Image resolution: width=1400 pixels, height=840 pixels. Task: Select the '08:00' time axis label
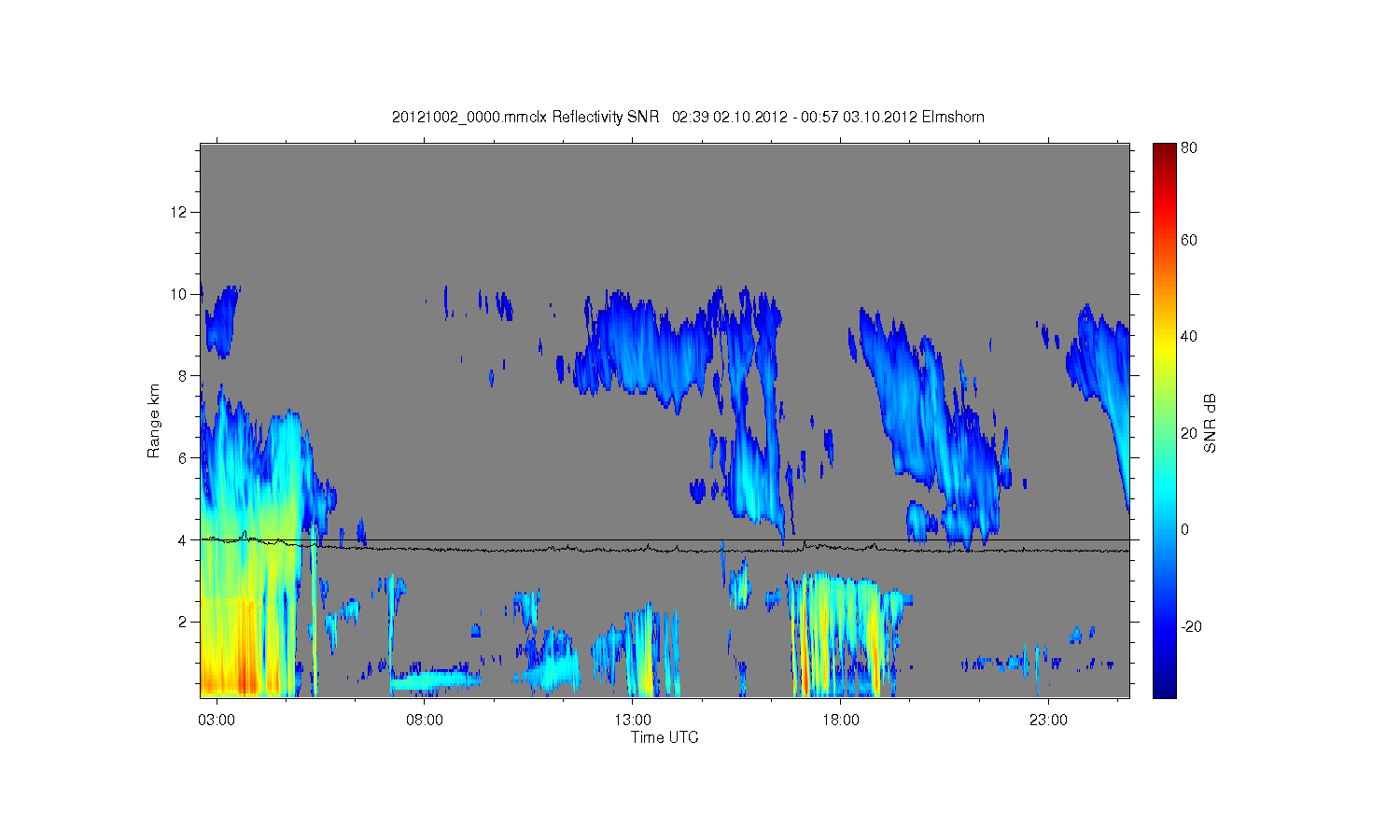coord(425,720)
